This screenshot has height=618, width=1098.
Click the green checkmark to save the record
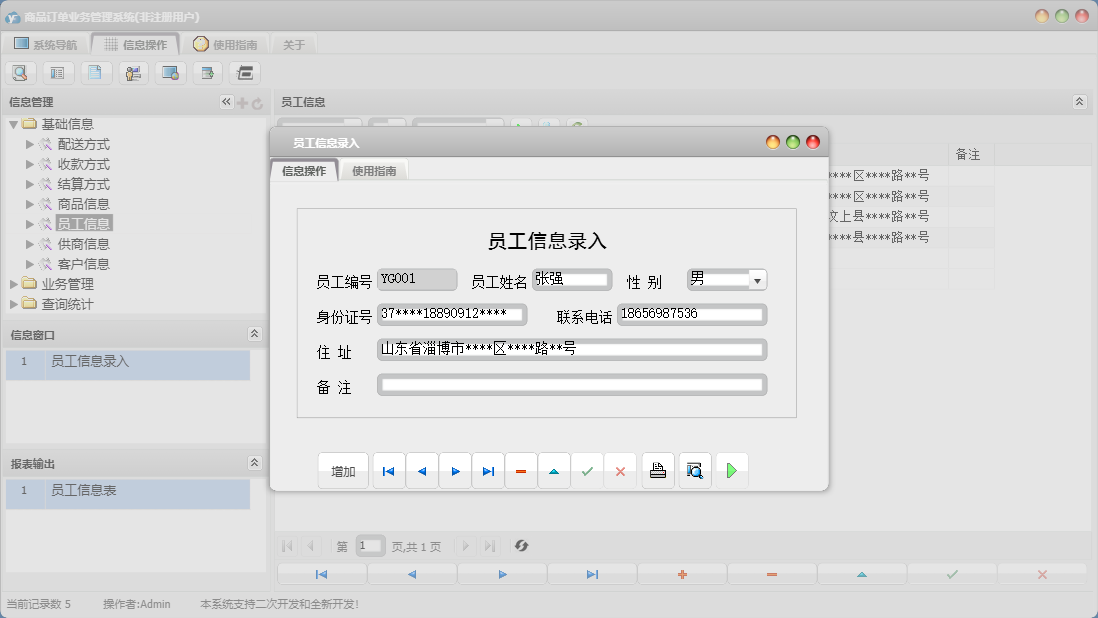pos(587,470)
